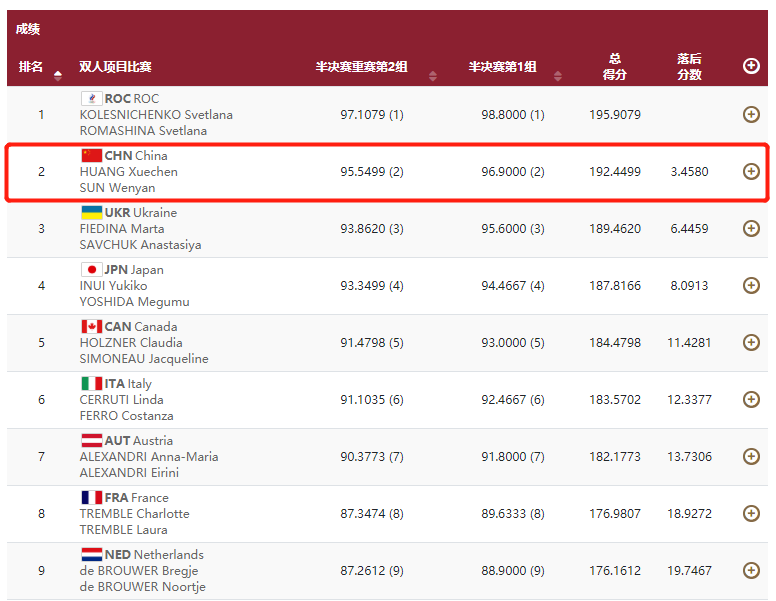Click the plus icon for Italy
This screenshot has height=601, width=776.
(x=751, y=400)
